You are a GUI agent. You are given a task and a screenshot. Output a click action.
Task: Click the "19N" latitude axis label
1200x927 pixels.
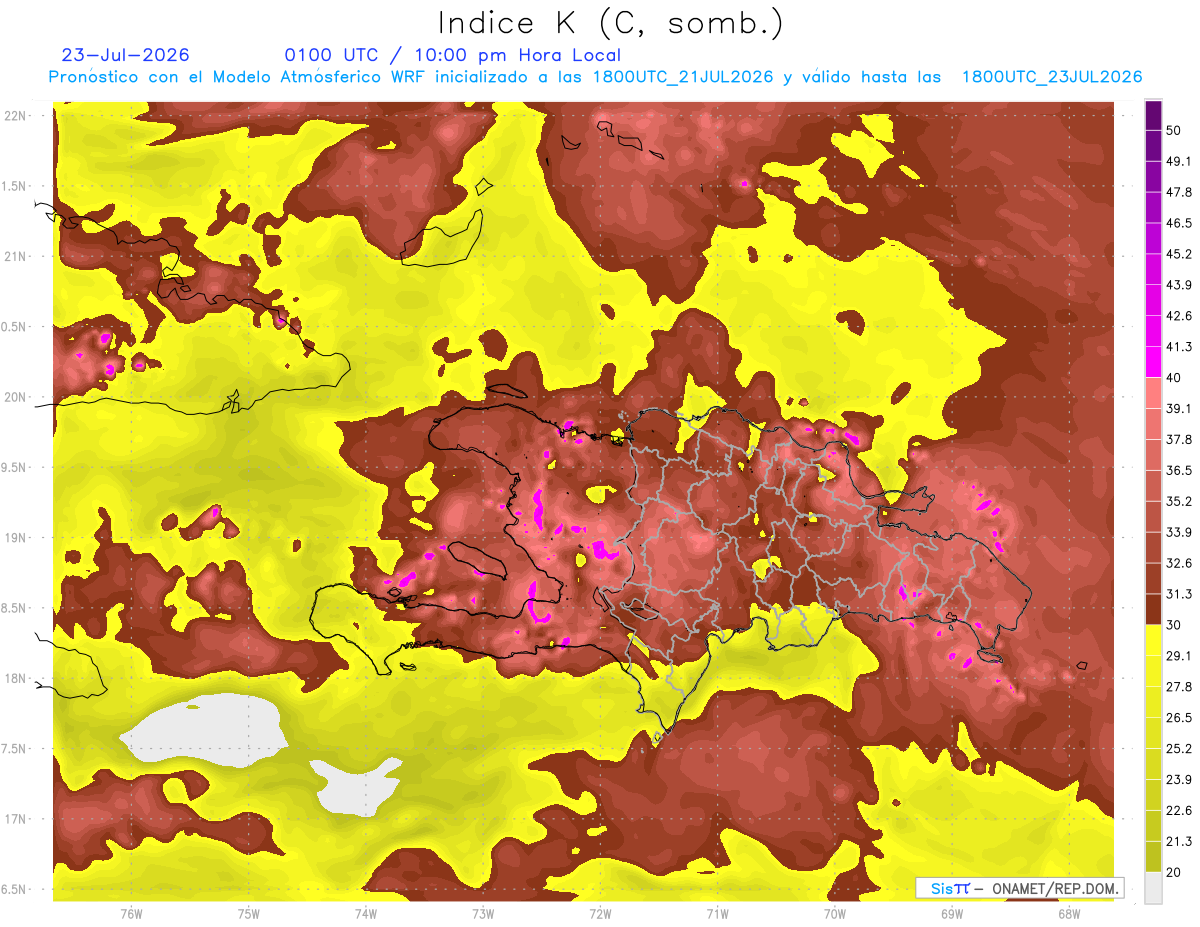point(14,538)
